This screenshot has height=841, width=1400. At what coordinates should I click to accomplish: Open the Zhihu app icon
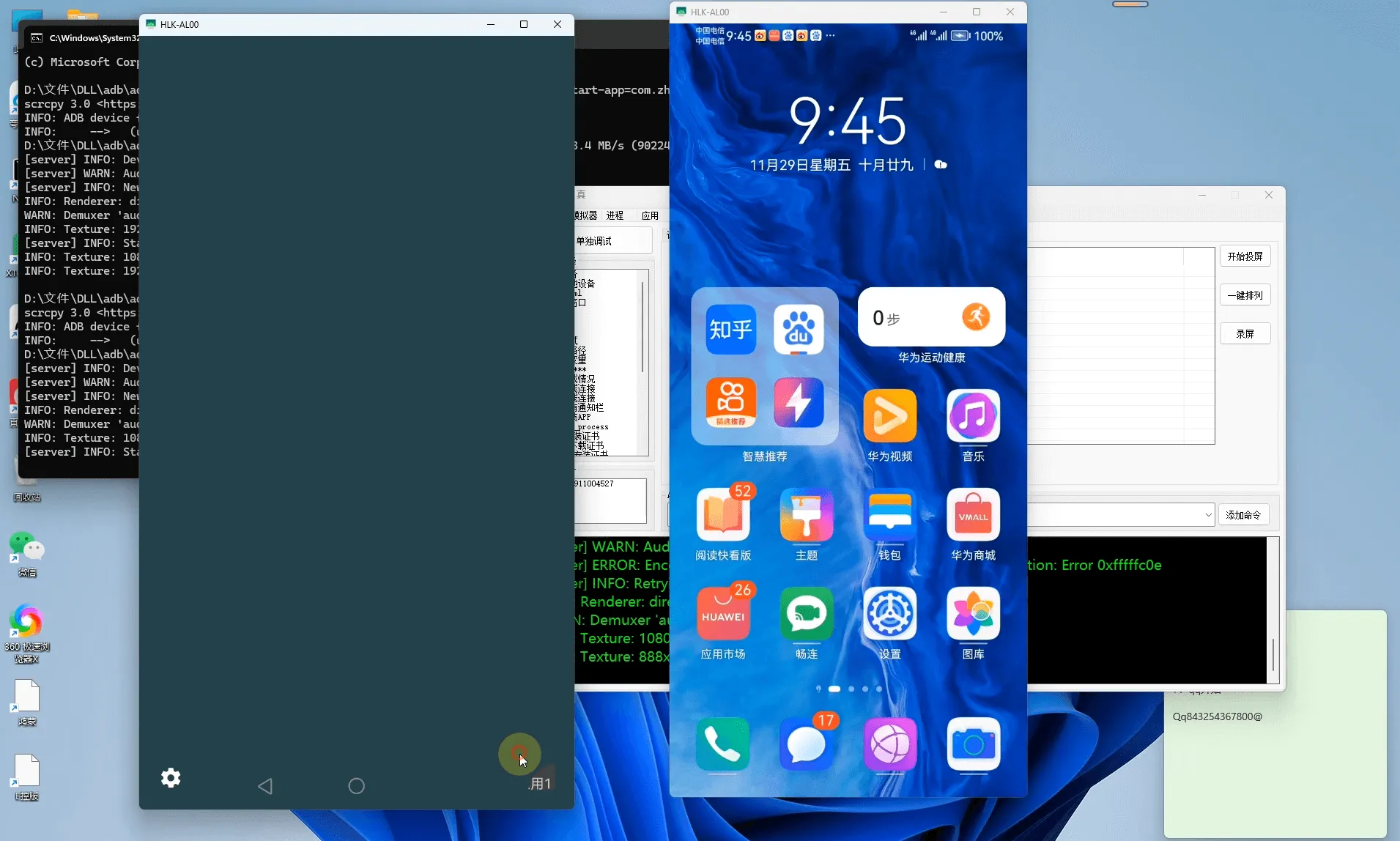[730, 330]
